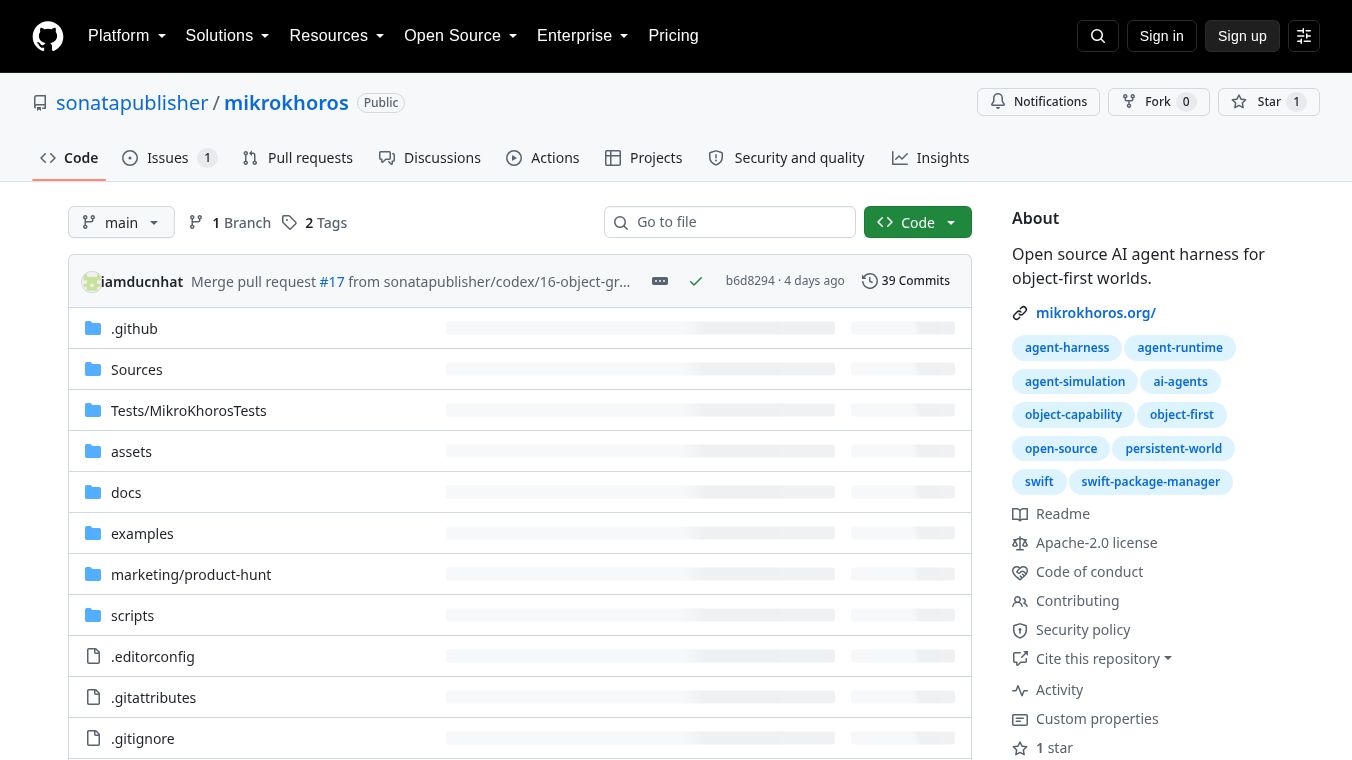Click the .editorconfig file icon
Viewport: 1352px width, 760px height.
93,657
